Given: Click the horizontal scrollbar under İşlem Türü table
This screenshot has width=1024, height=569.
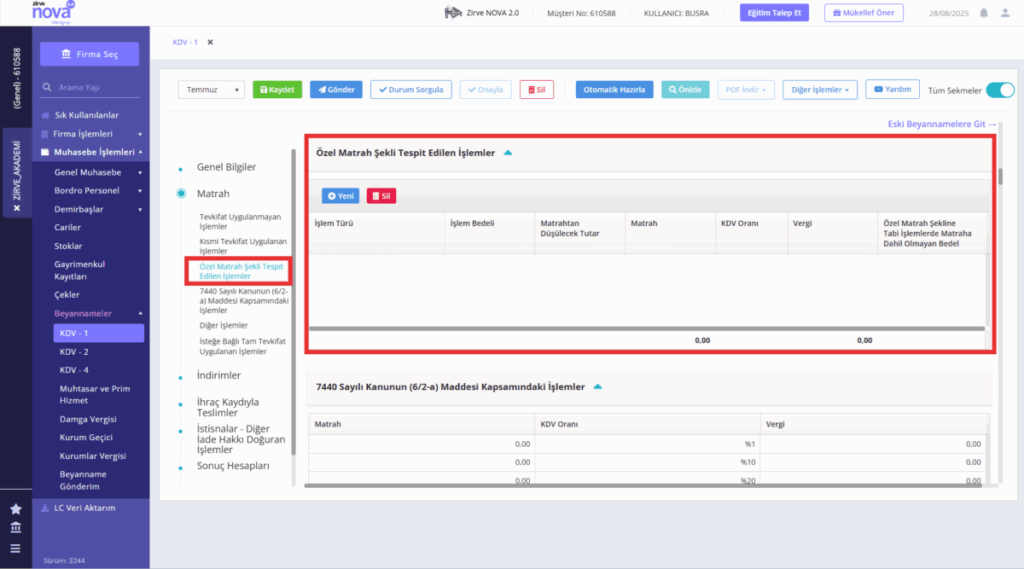Looking at the screenshot, I should click(647, 329).
